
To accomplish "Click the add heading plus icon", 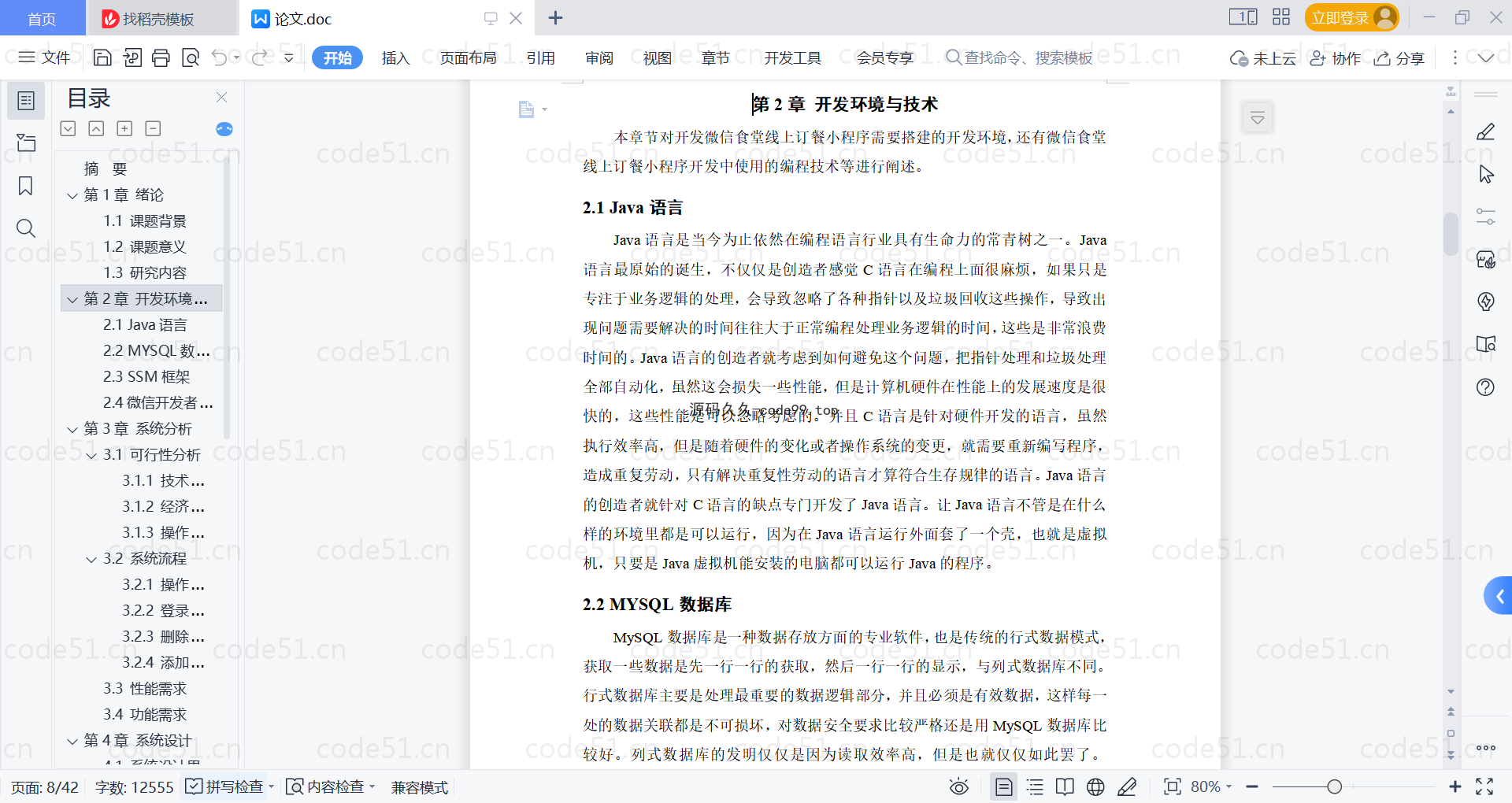I will pyautogui.click(x=124, y=128).
